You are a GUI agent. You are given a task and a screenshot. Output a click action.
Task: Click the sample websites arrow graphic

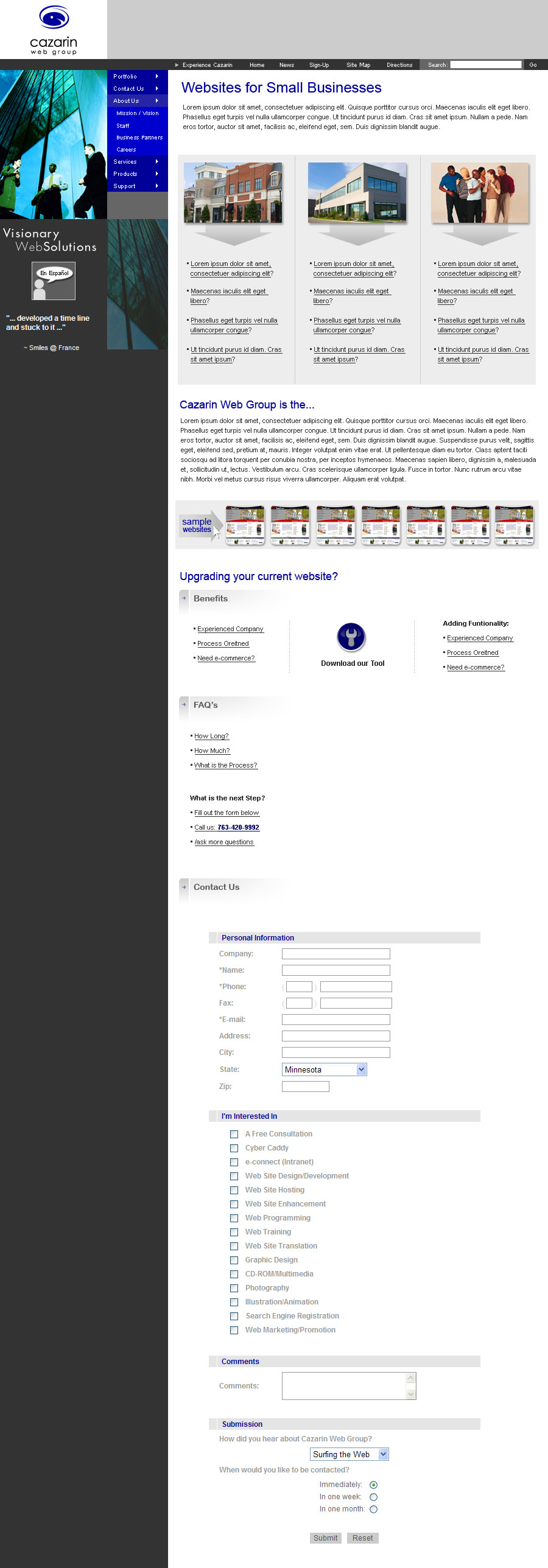[199, 525]
